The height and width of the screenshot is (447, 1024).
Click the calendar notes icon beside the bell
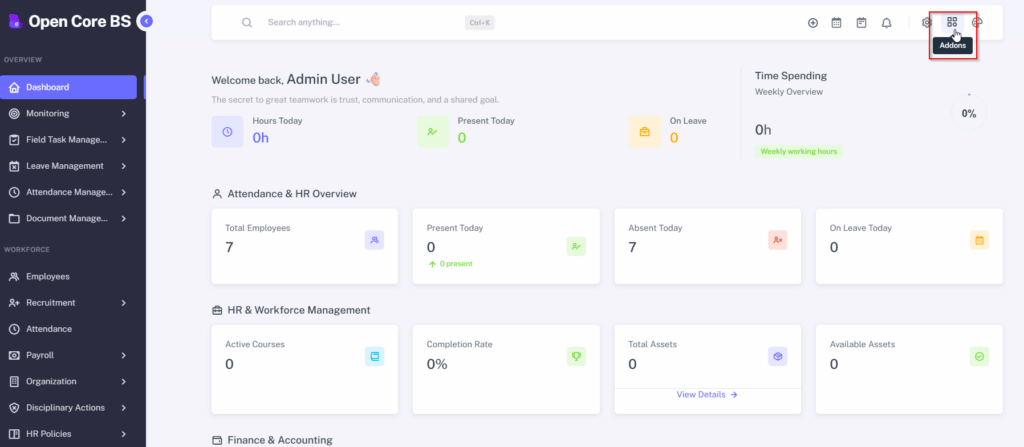[861, 23]
